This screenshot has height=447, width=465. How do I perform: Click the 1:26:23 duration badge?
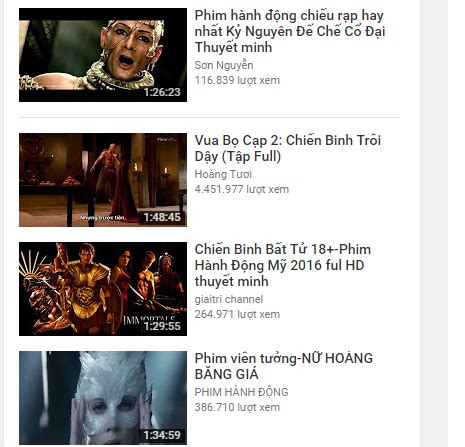pos(162,92)
